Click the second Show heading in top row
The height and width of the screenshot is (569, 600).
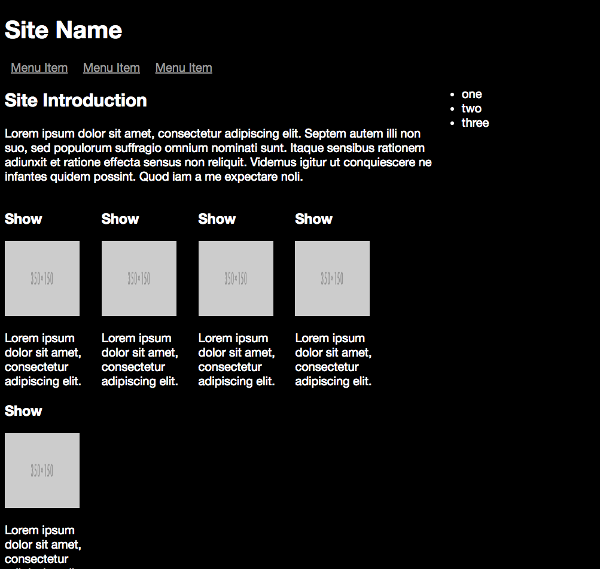pos(120,219)
